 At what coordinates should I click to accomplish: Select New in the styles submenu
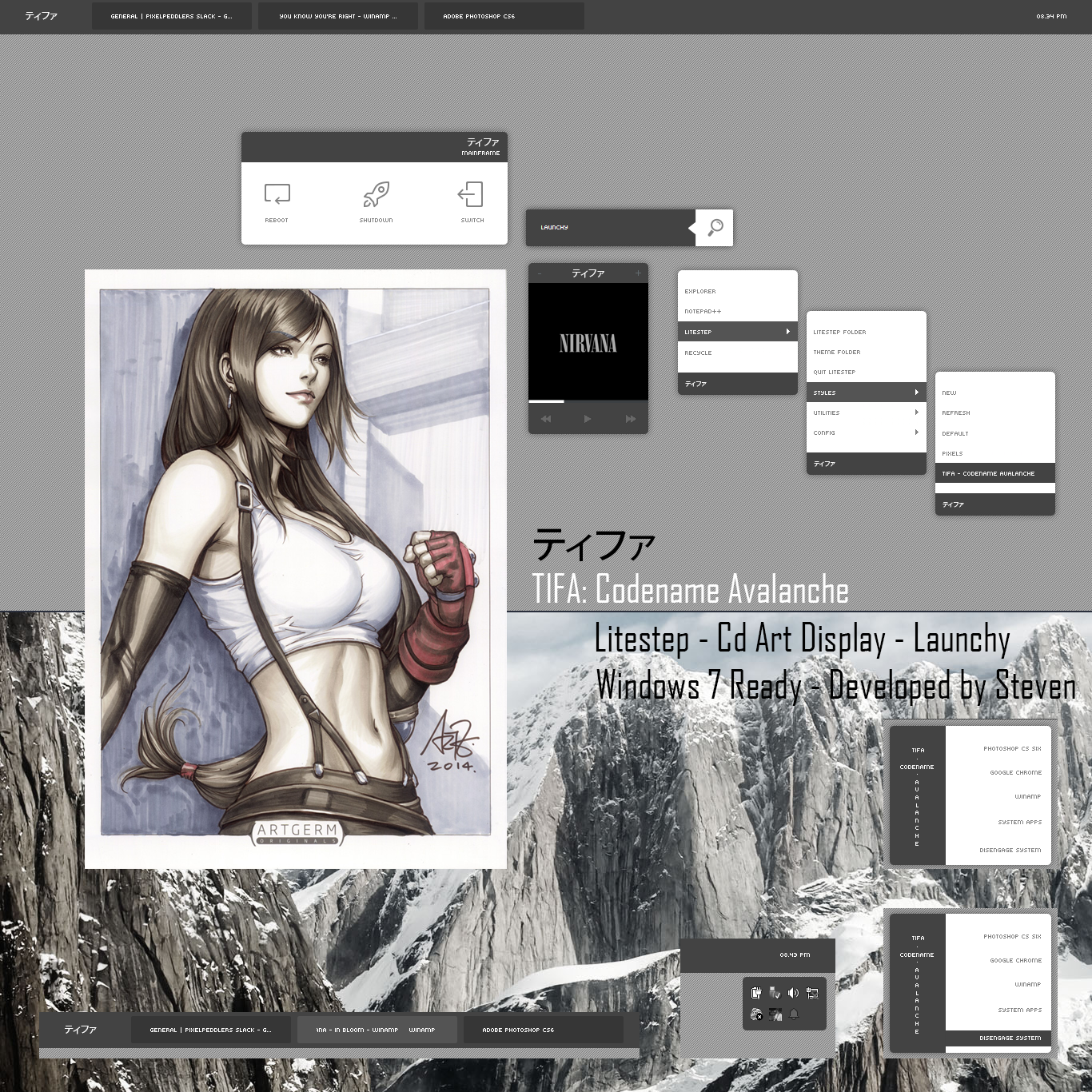(995, 393)
